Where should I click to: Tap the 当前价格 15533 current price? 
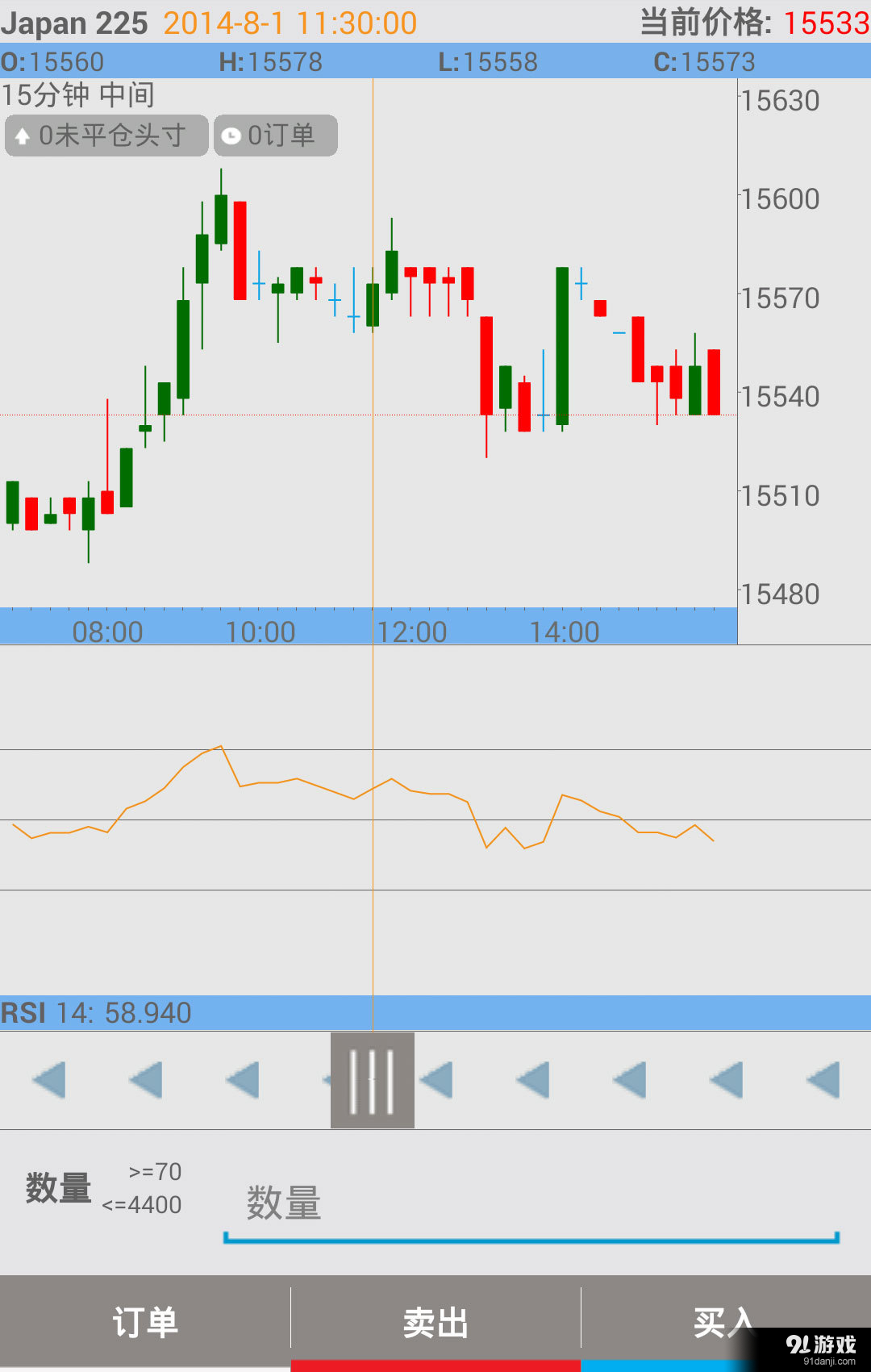(755, 23)
